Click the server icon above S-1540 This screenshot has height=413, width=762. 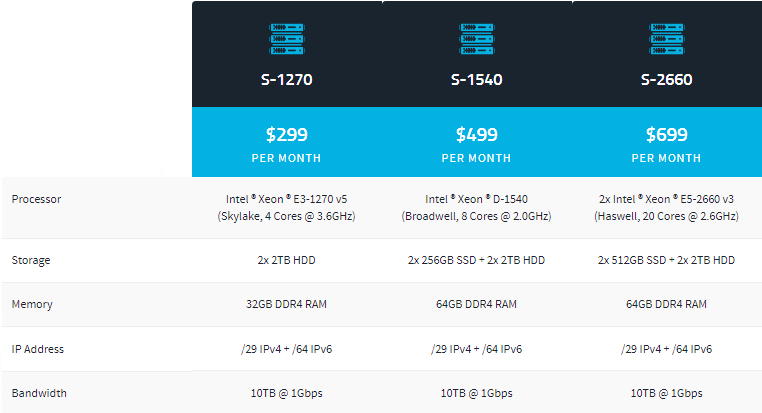(x=476, y=39)
